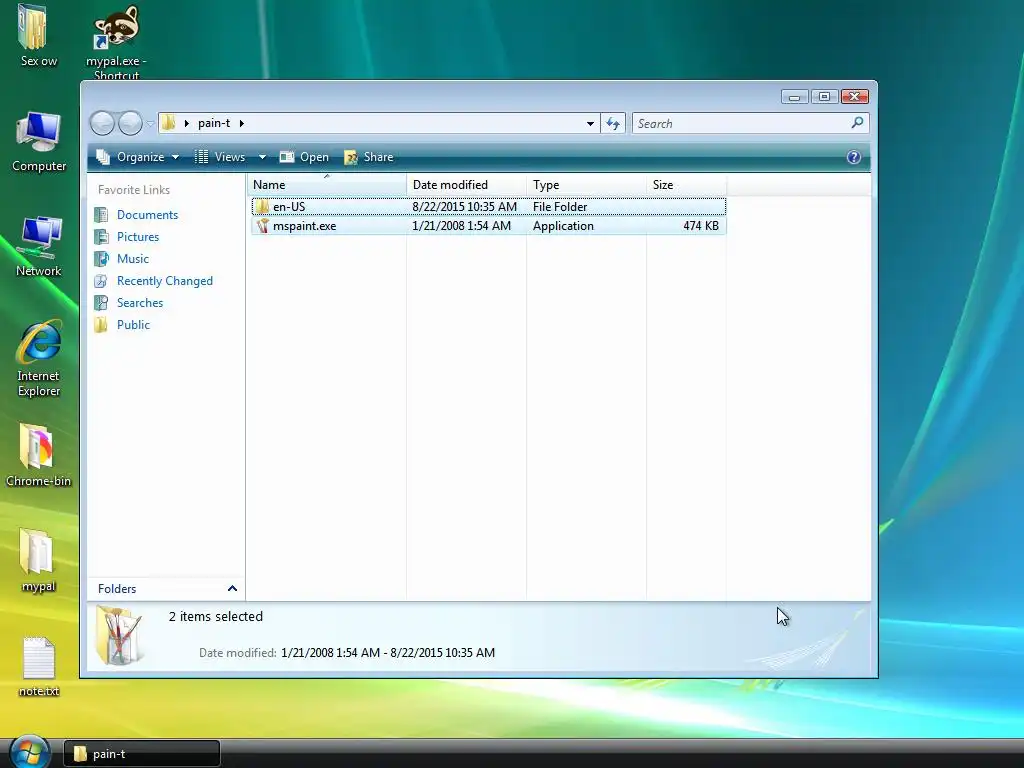Click the pain-t breadcrumb segment
Screen dimensions: 1024x768
tap(214, 123)
